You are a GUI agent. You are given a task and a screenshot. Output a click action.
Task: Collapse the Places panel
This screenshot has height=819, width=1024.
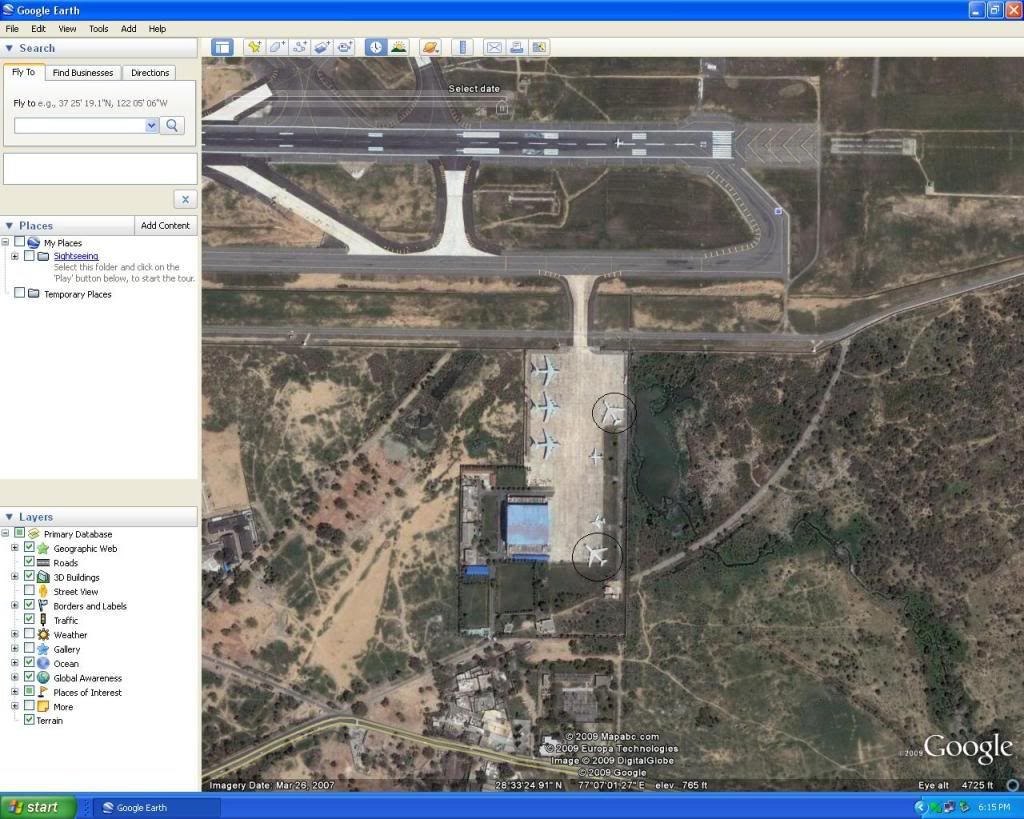pyautogui.click(x=9, y=226)
